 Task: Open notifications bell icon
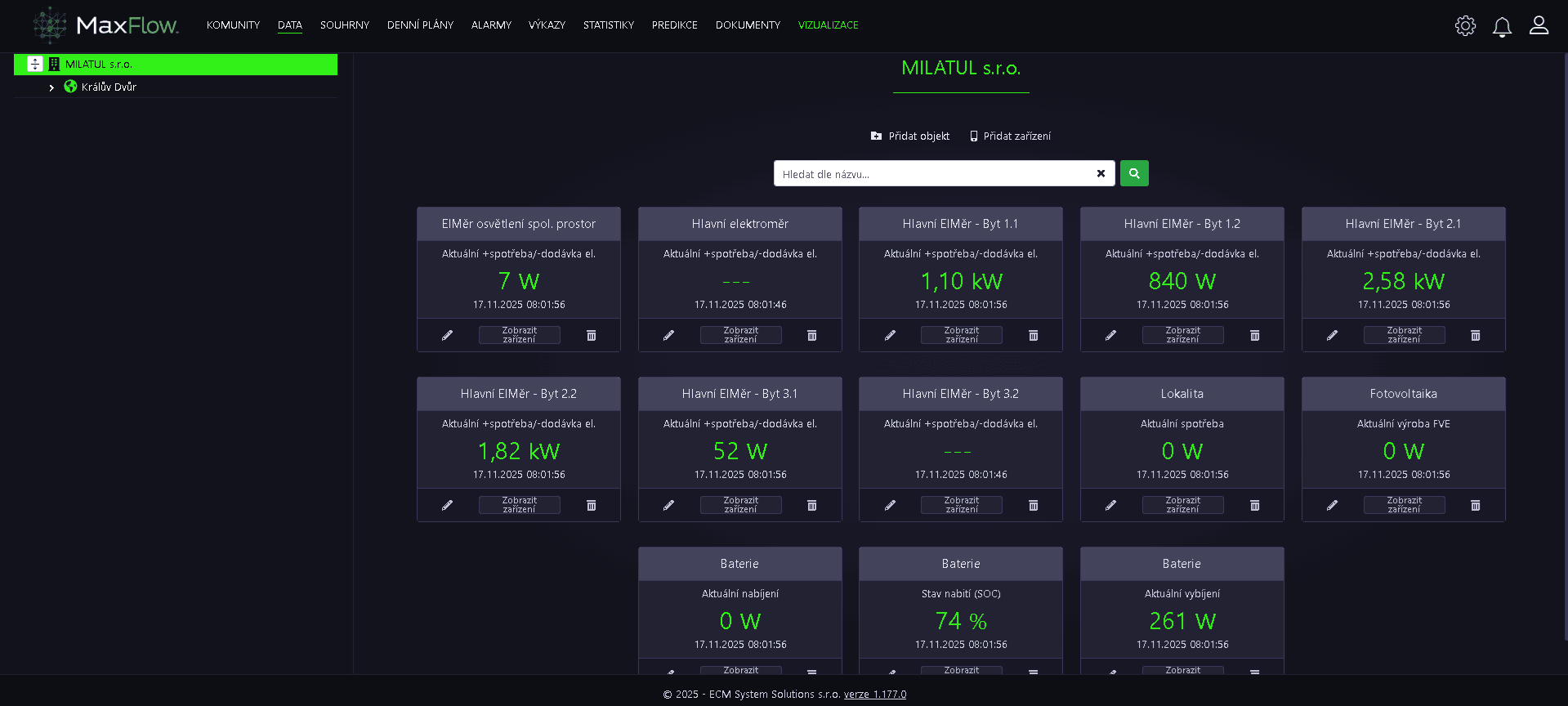[x=1502, y=27]
